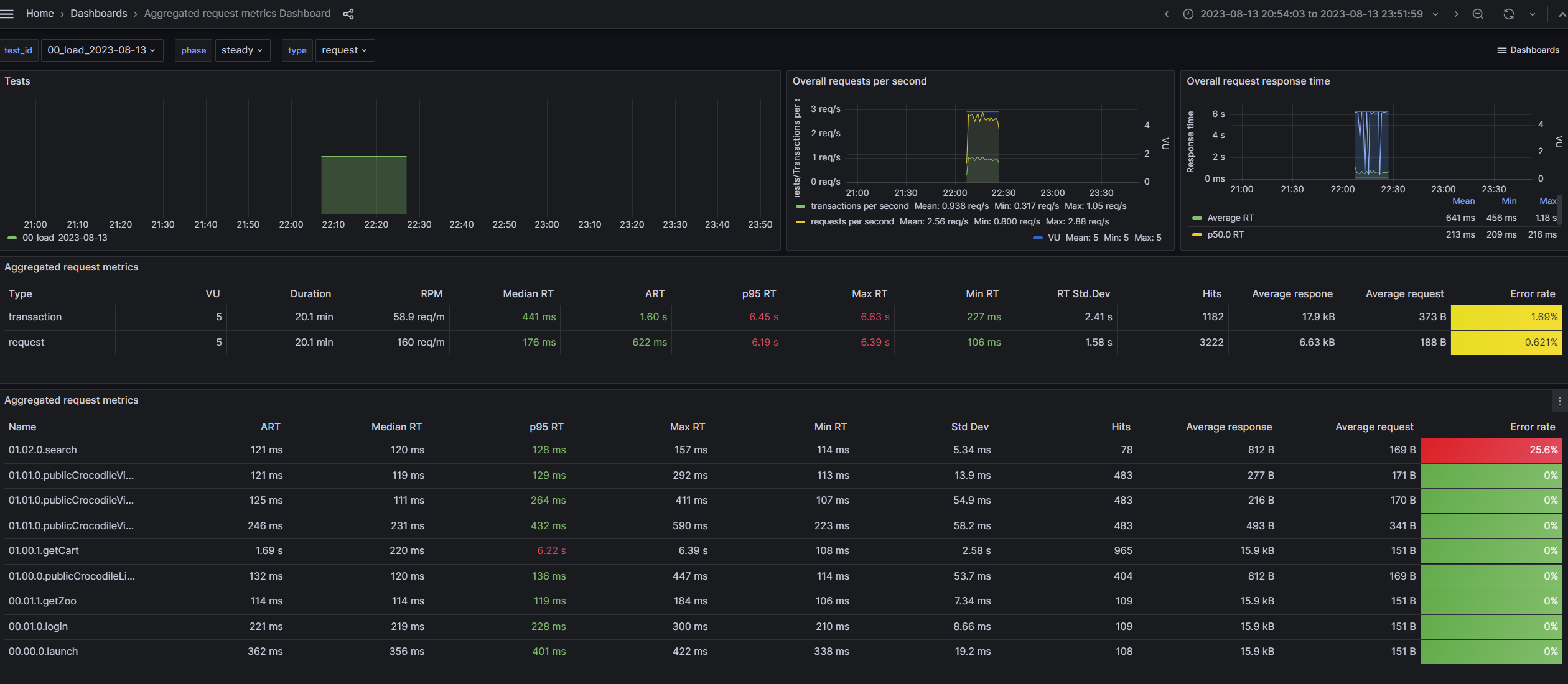This screenshot has height=684, width=1568.
Task: Shift time range forward with right arrow
Action: pos(1456,14)
